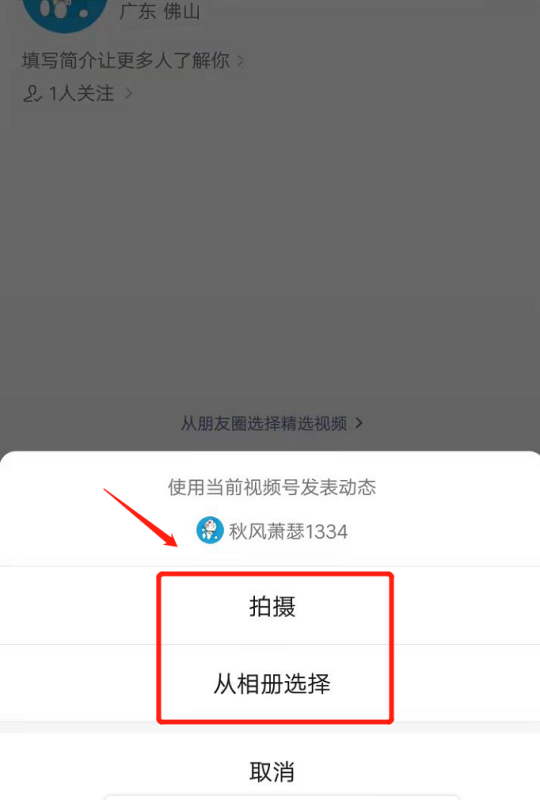Tap the 使用当前视频号发表动态 sheet heading
The height and width of the screenshot is (800, 540).
click(x=272, y=487)
